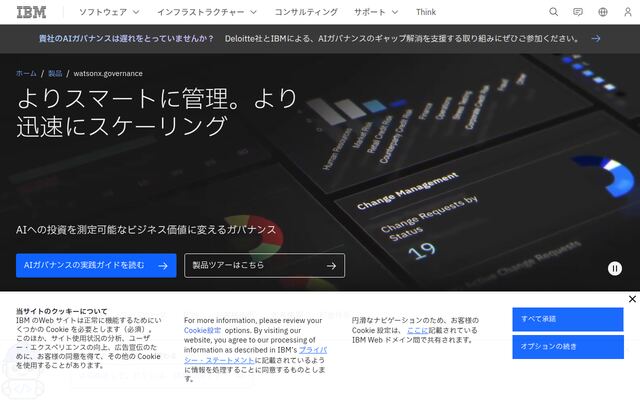The width and height of the screenshot is (640, 400).
Task: Click AIガバナンスの実践ガイドを読む button
Action: tap(96, 266)
